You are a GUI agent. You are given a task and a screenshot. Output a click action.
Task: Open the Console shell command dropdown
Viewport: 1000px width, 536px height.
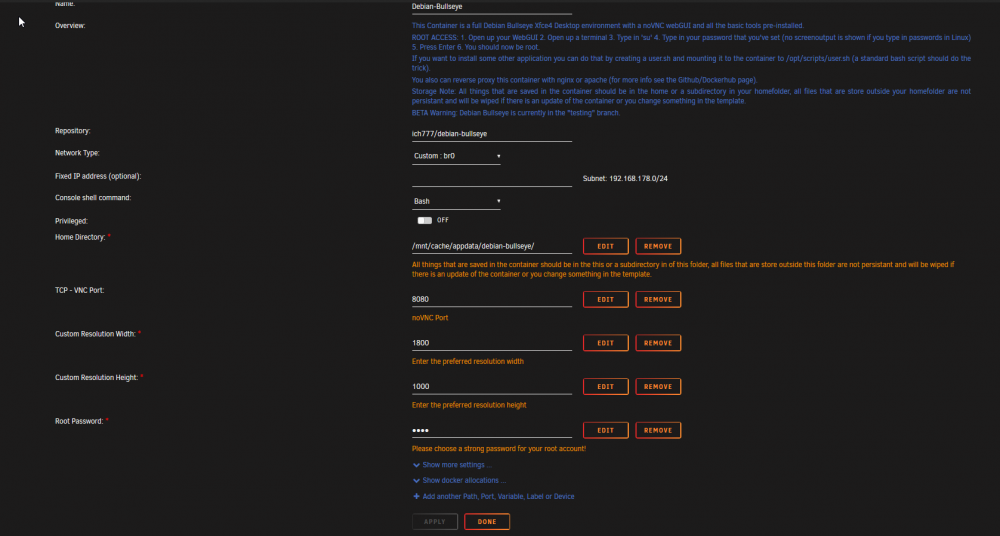coord(456,201)
